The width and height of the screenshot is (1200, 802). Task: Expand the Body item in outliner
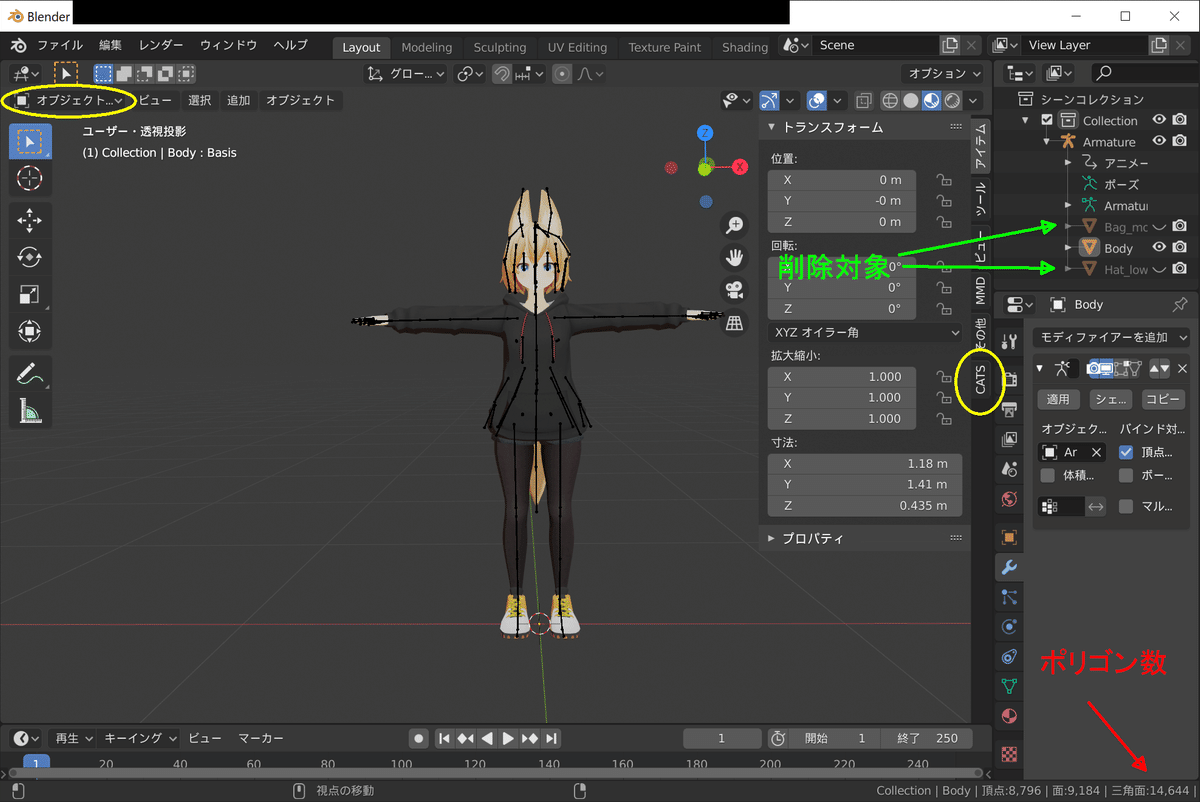(x=1068, y=247)
